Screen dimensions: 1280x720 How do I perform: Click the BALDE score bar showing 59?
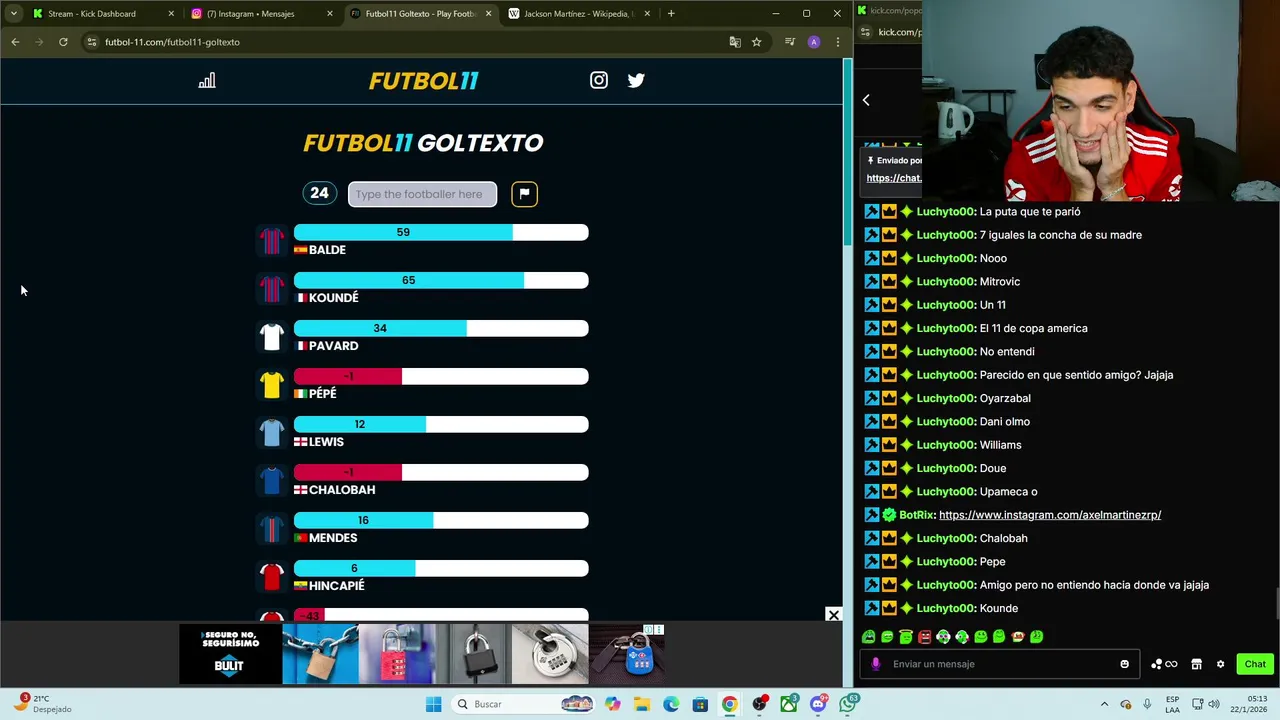[x=441, y=232]
